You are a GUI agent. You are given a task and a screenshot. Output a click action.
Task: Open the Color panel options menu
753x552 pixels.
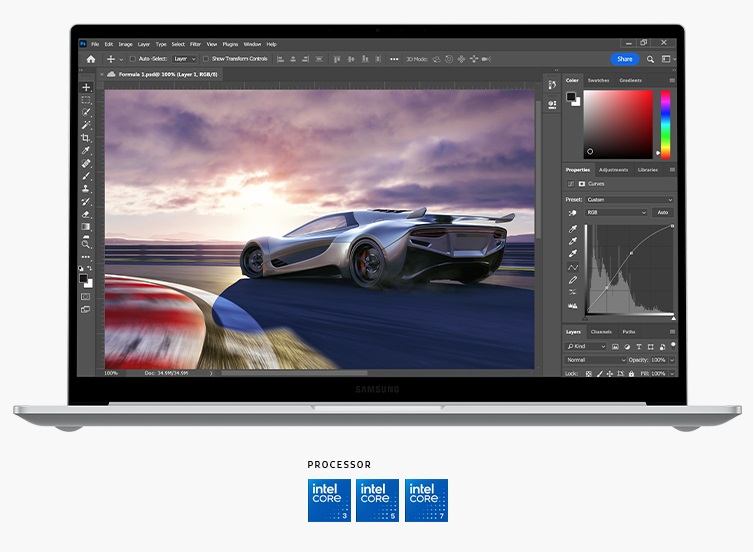(672, 80)
